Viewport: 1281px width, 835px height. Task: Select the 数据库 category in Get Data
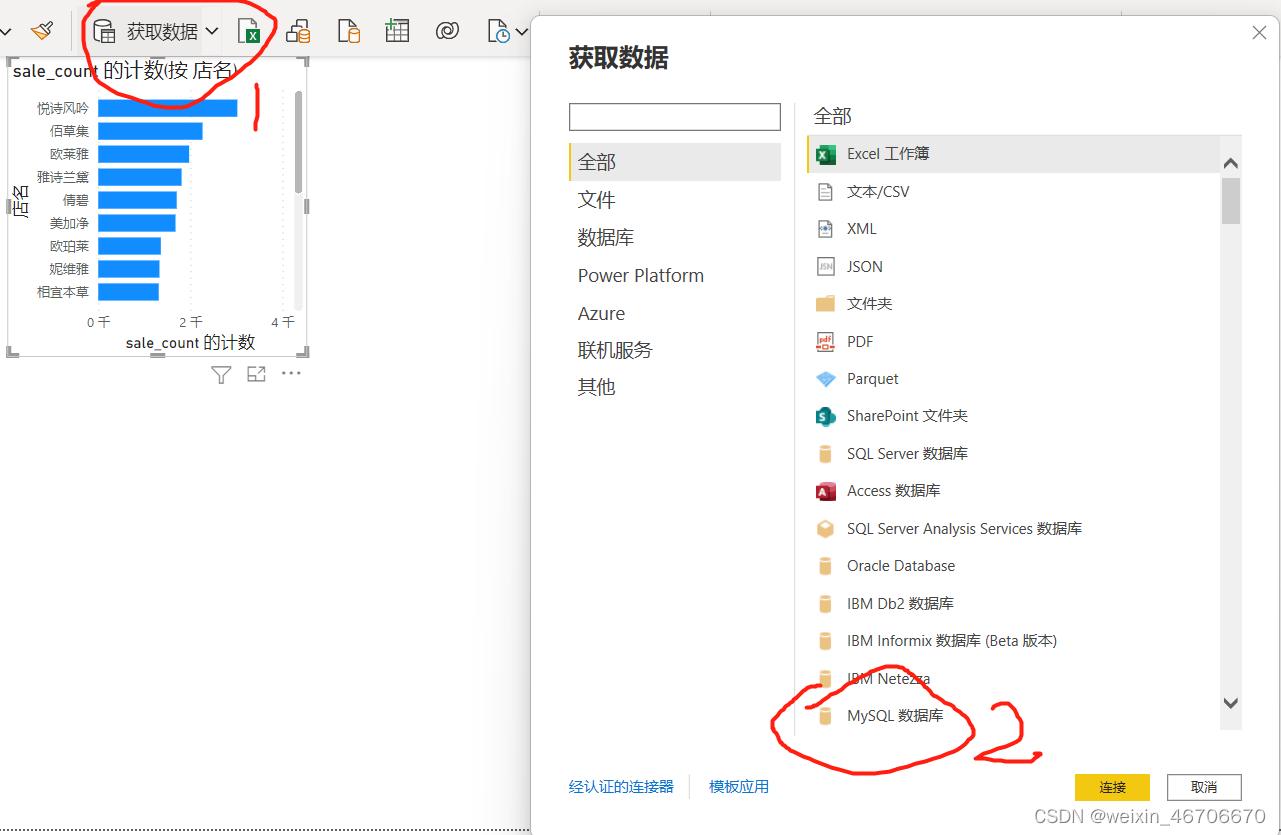606,237
